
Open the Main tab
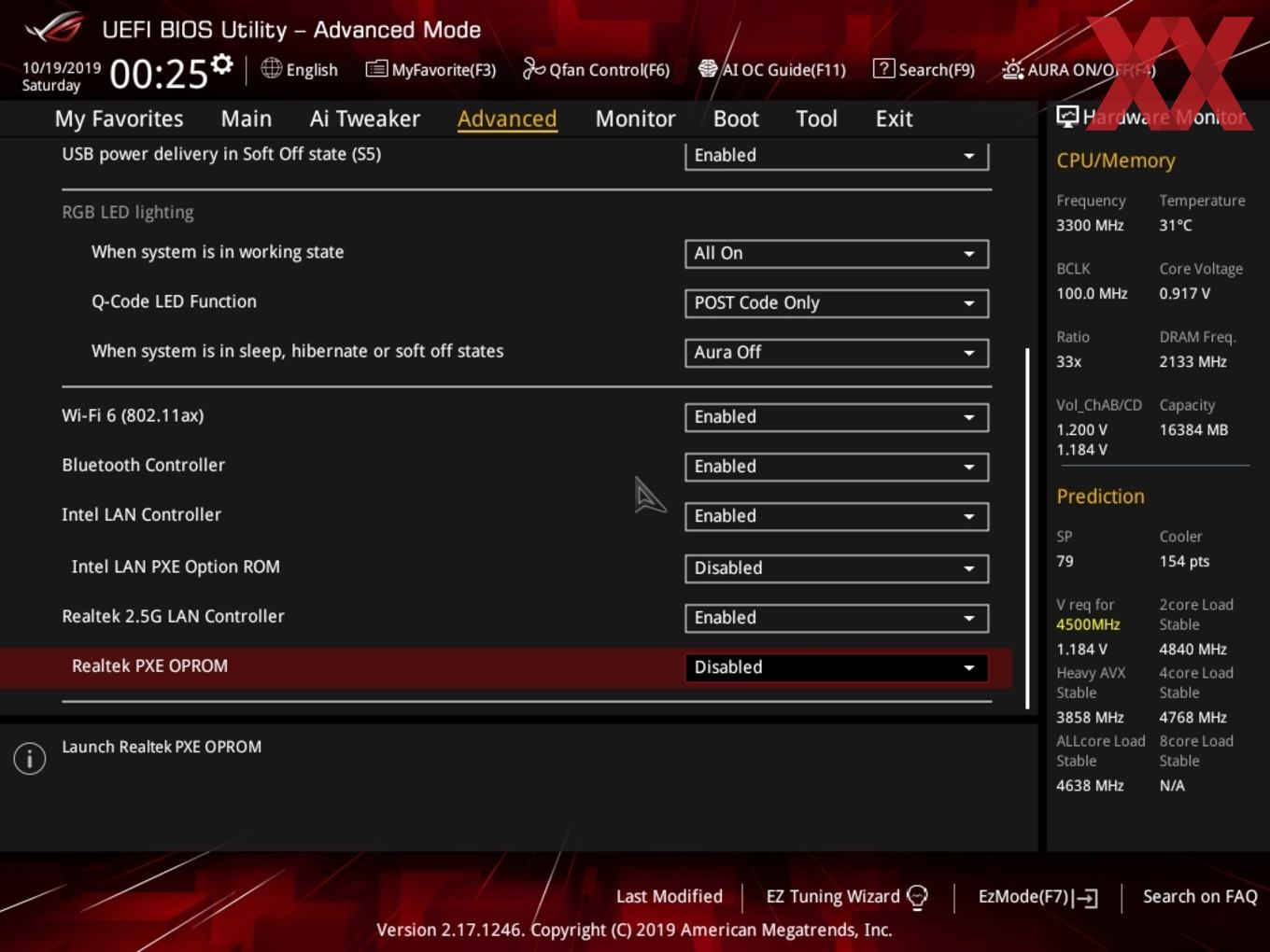coord(247,119)
